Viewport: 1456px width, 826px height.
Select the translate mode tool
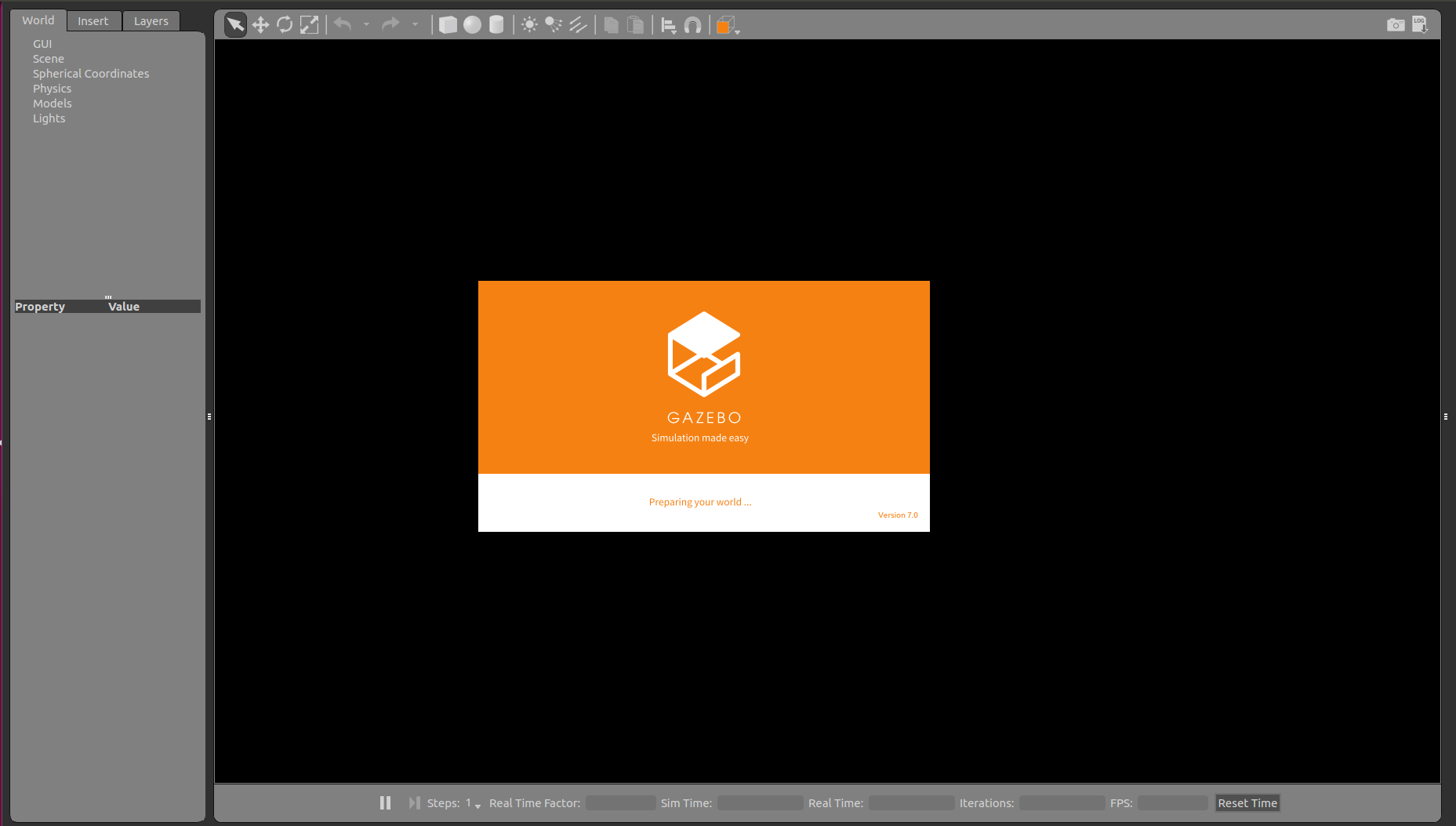pyautogui.click(x=260, y=25)
